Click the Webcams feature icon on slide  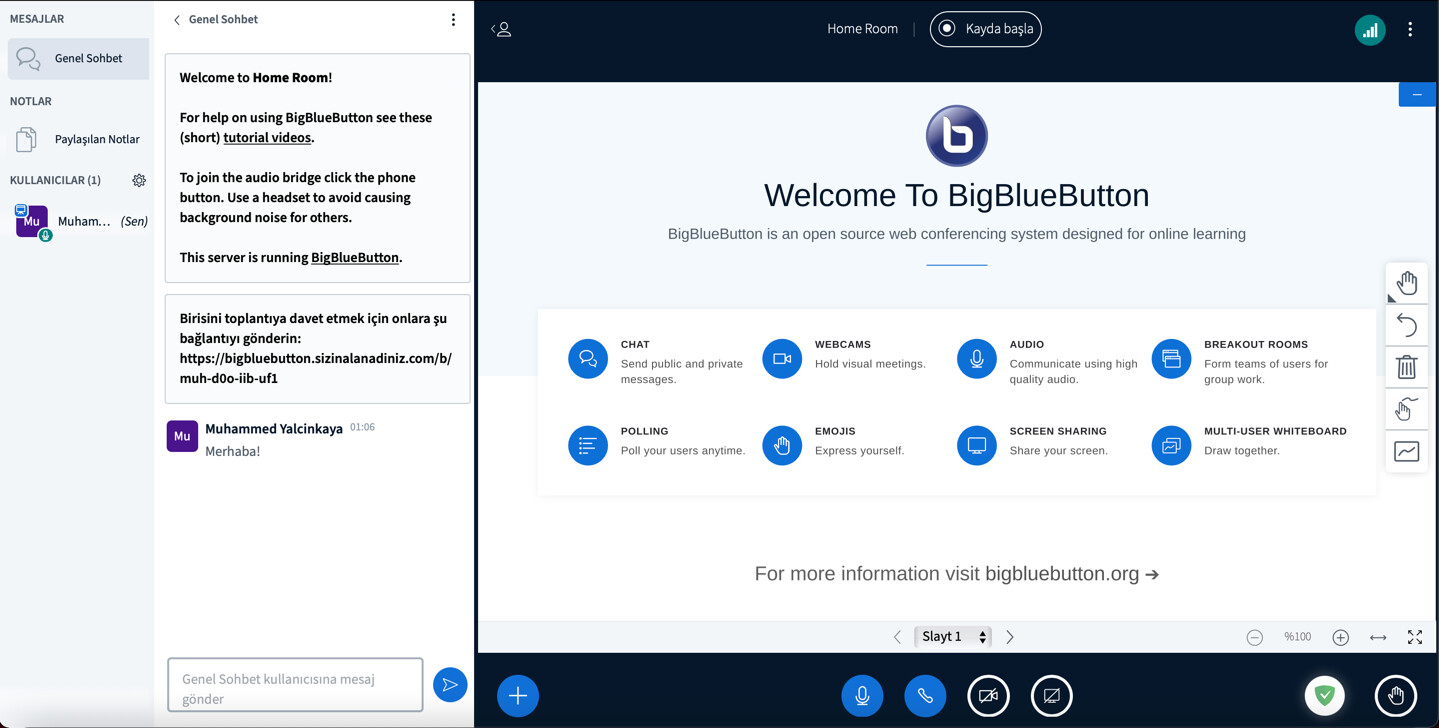[782, 359]
